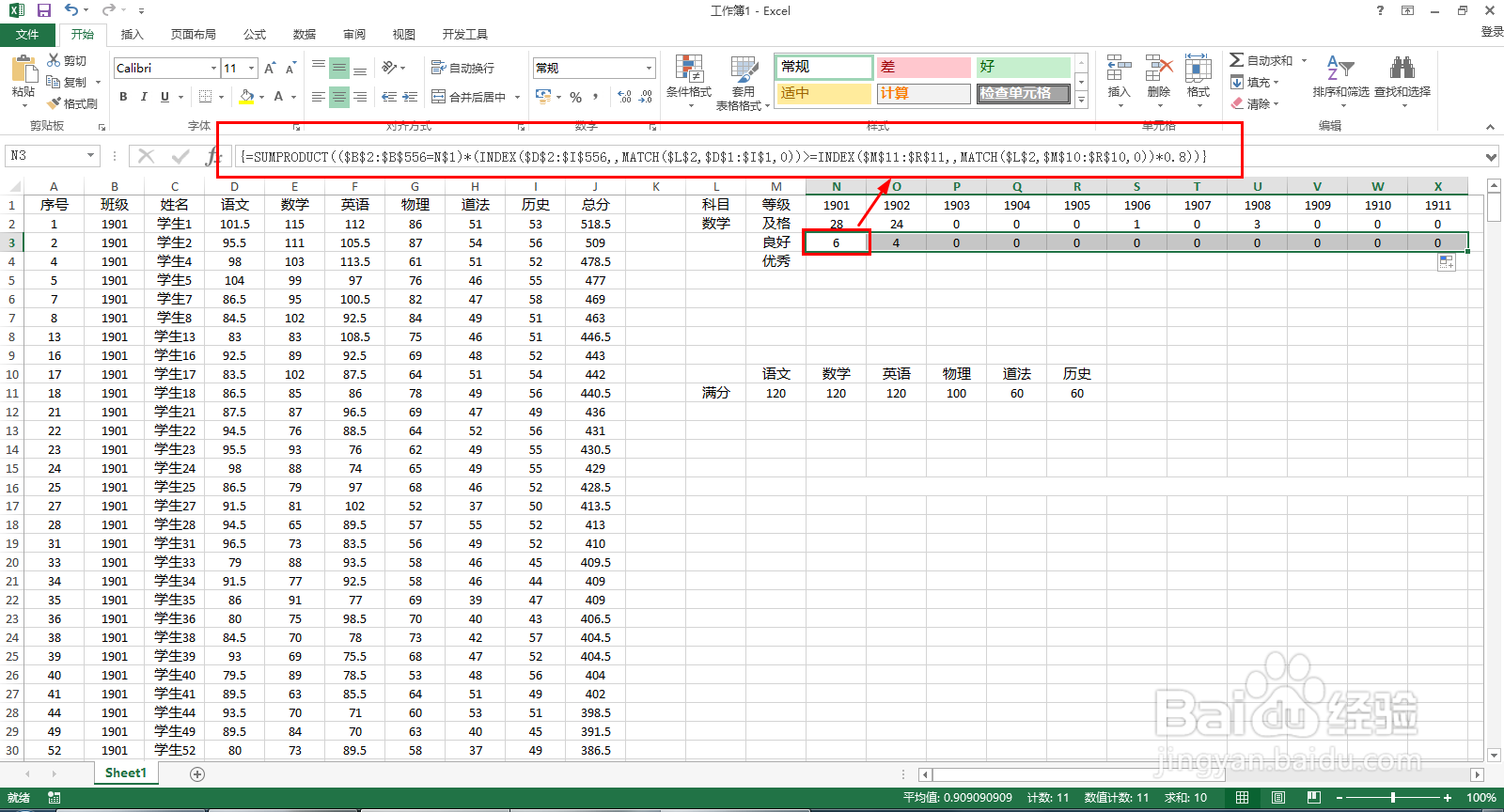Decrease decimal places
The width and height of the screenshot is (1504, 812).
pyautogui.click(x=646, y=97)
